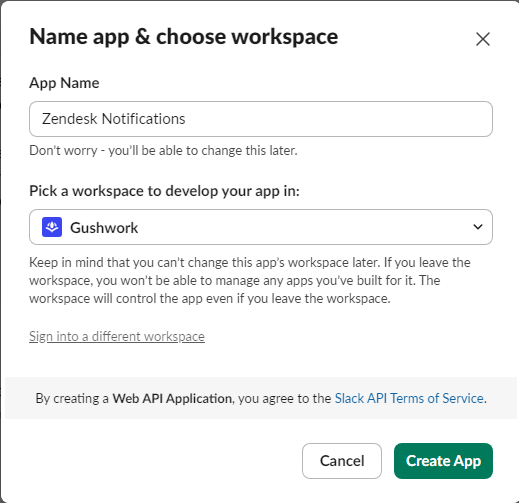Click the App Name input field
The width and height of the screenshot is (519, 503).
(x=261, y=119)
